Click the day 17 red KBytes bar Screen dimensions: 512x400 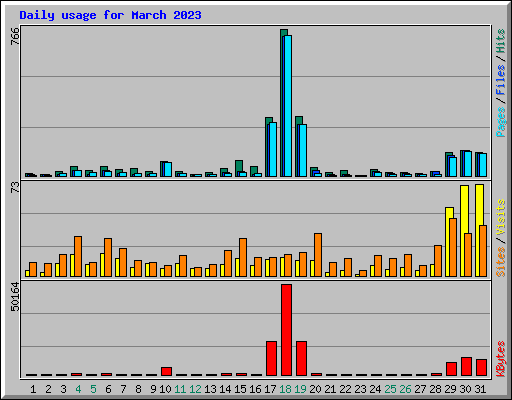tap(271, 358)
